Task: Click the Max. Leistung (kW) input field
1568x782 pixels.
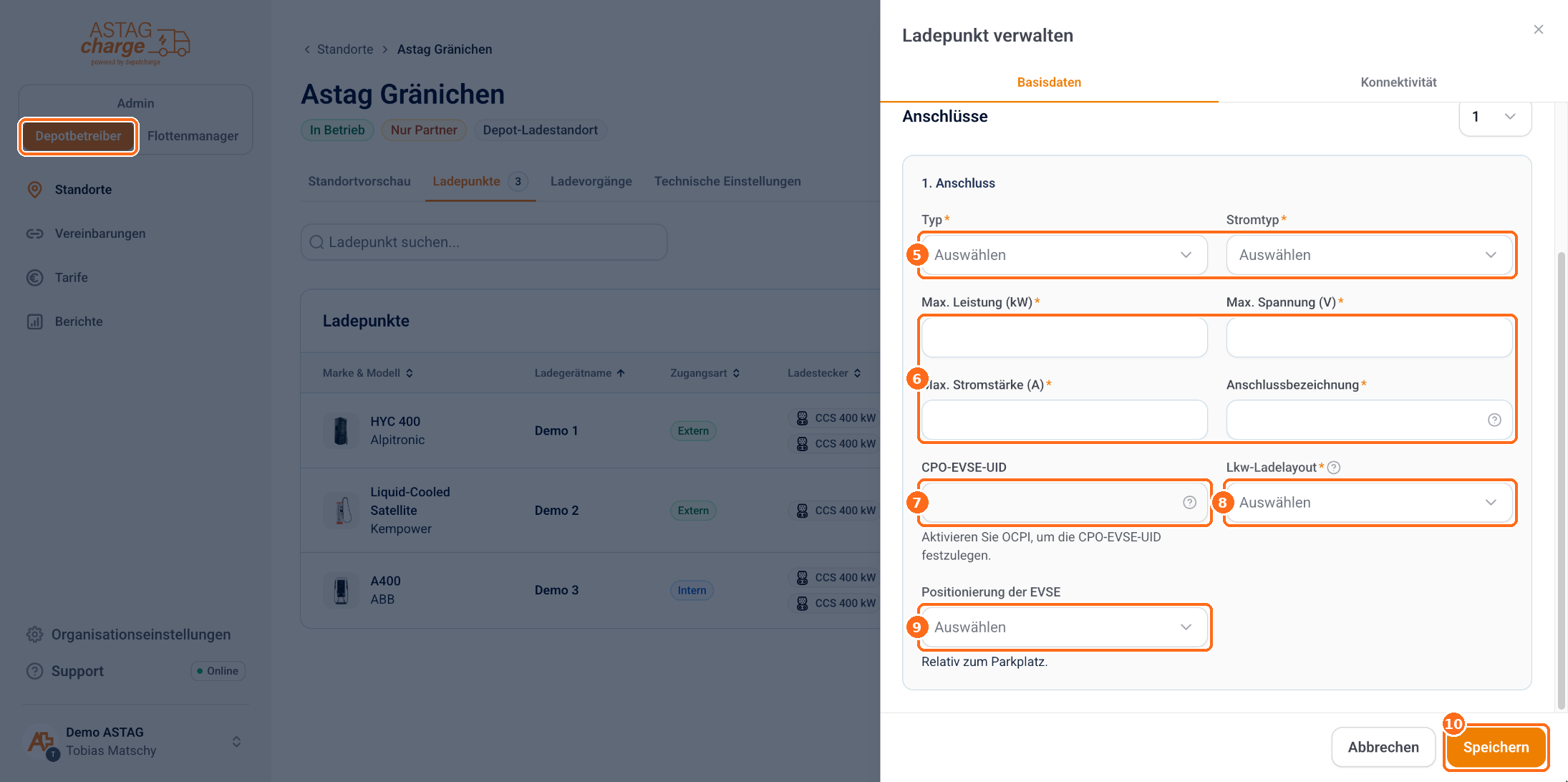Action: tap(1064, 337)
